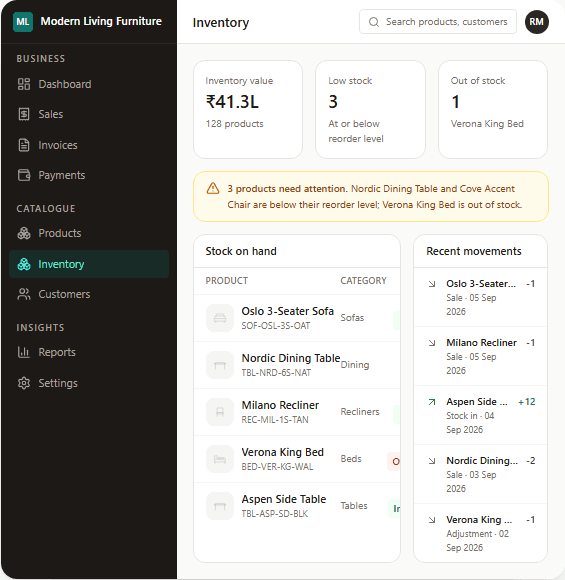Viewport: 565px width, 580px height.
Task: Click SKU SOF-OSL-3S-OAT
Action: pyautogui.click(x=276, y=326)
